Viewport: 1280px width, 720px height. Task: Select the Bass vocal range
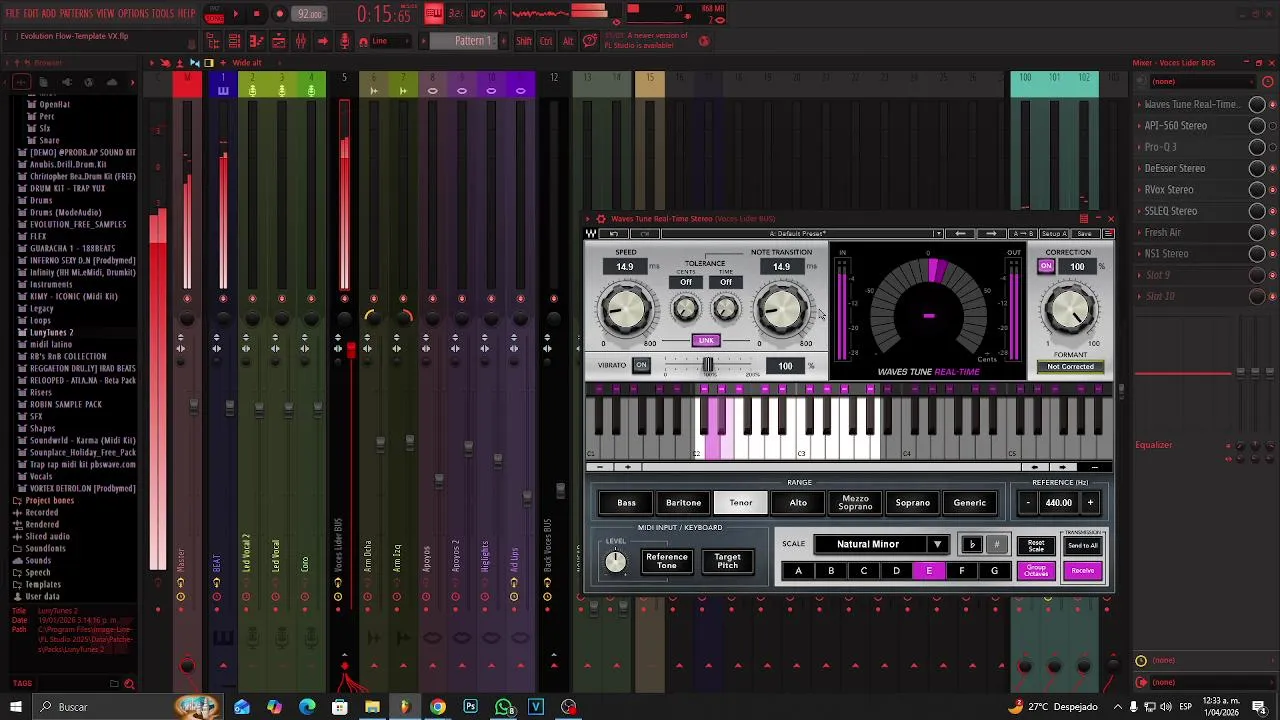[x=626, y=503]
